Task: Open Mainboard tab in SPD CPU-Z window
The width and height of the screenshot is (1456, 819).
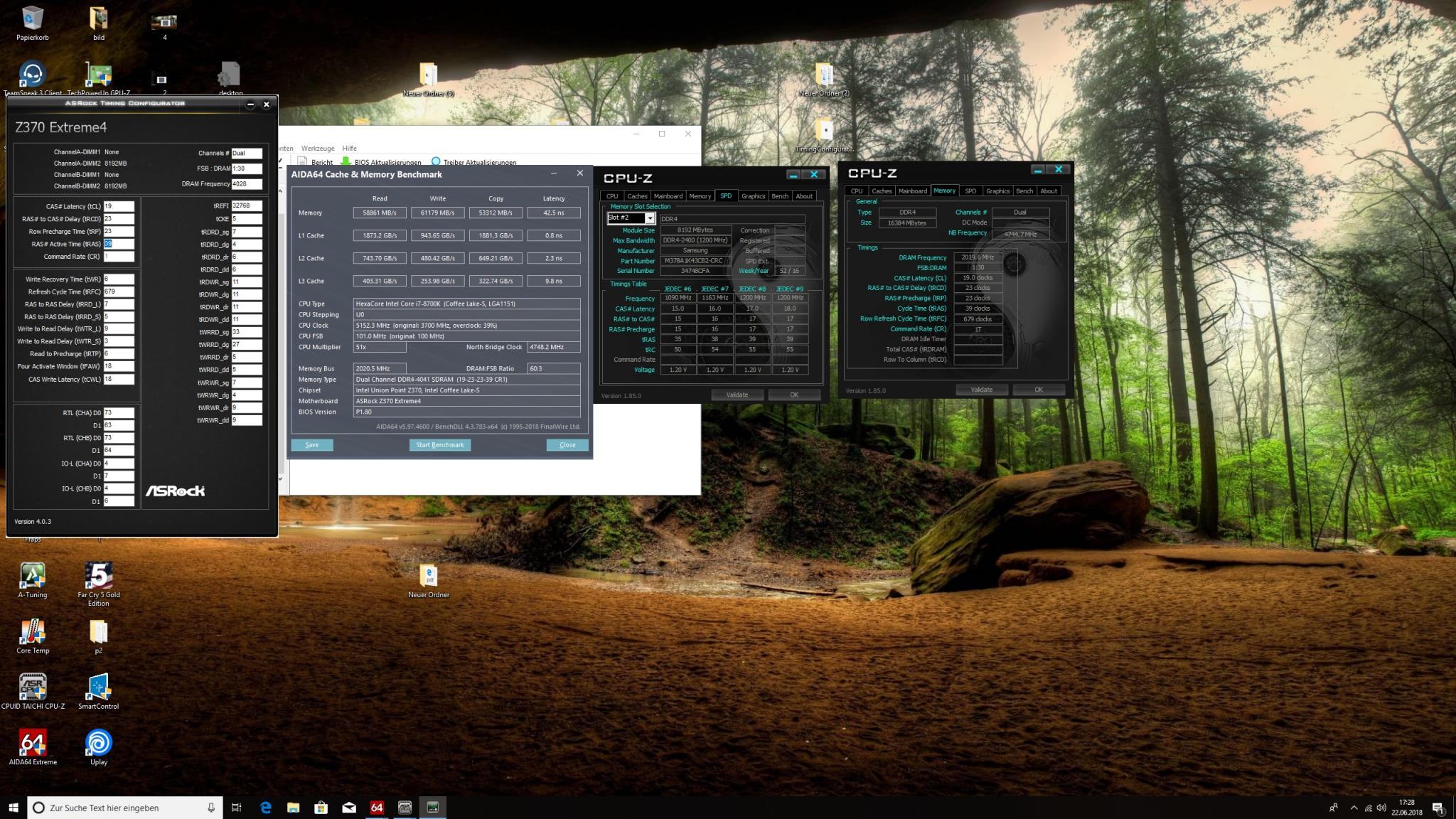Action: pos(668,196)
